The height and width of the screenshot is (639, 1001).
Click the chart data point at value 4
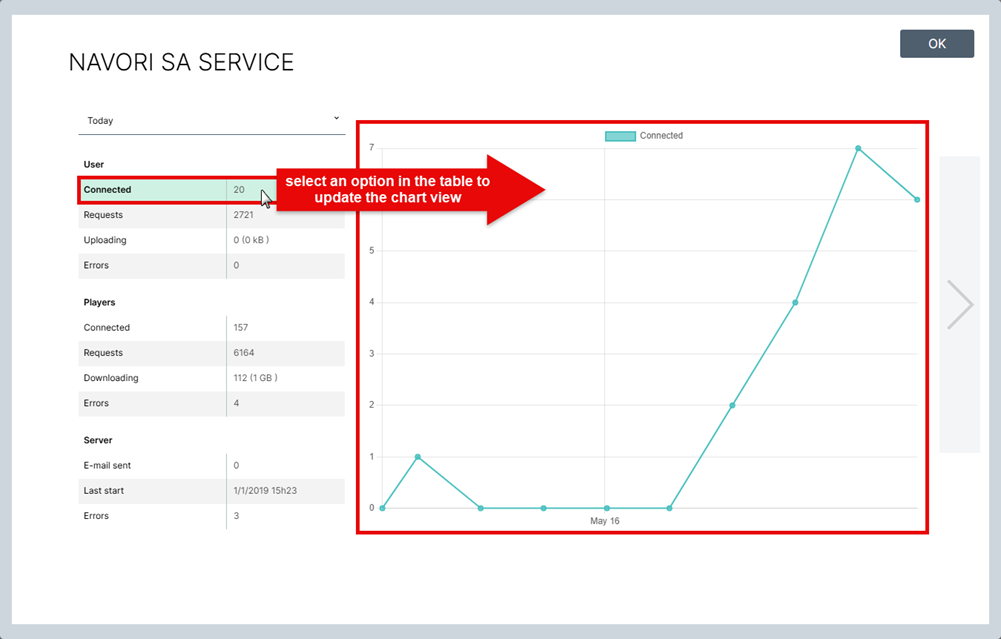coord(795,303)
